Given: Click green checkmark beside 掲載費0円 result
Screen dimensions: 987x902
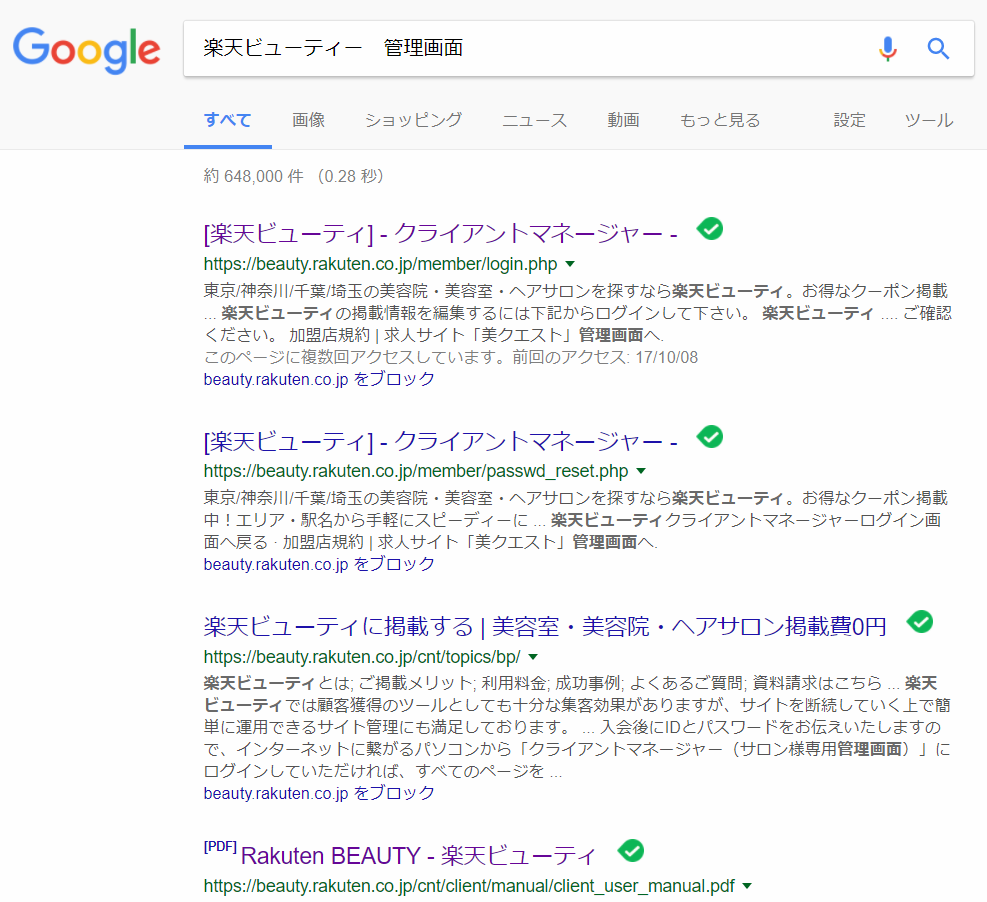Looking at the screenshot, I should tap(920, 622).
